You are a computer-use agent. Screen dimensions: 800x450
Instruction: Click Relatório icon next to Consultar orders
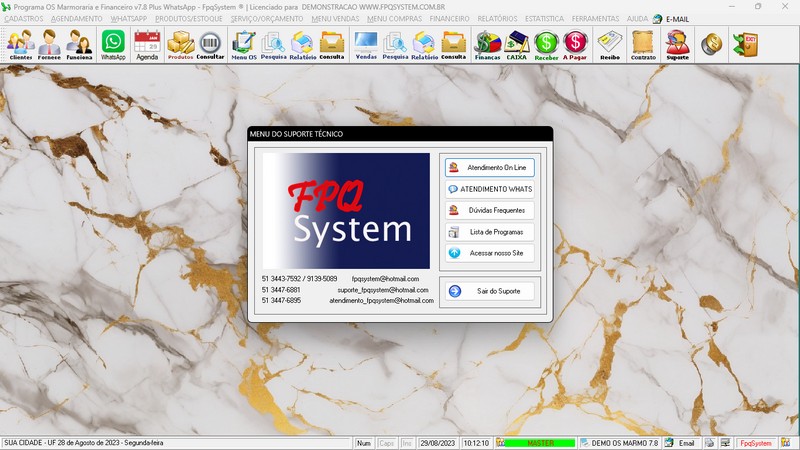(303, 44)
